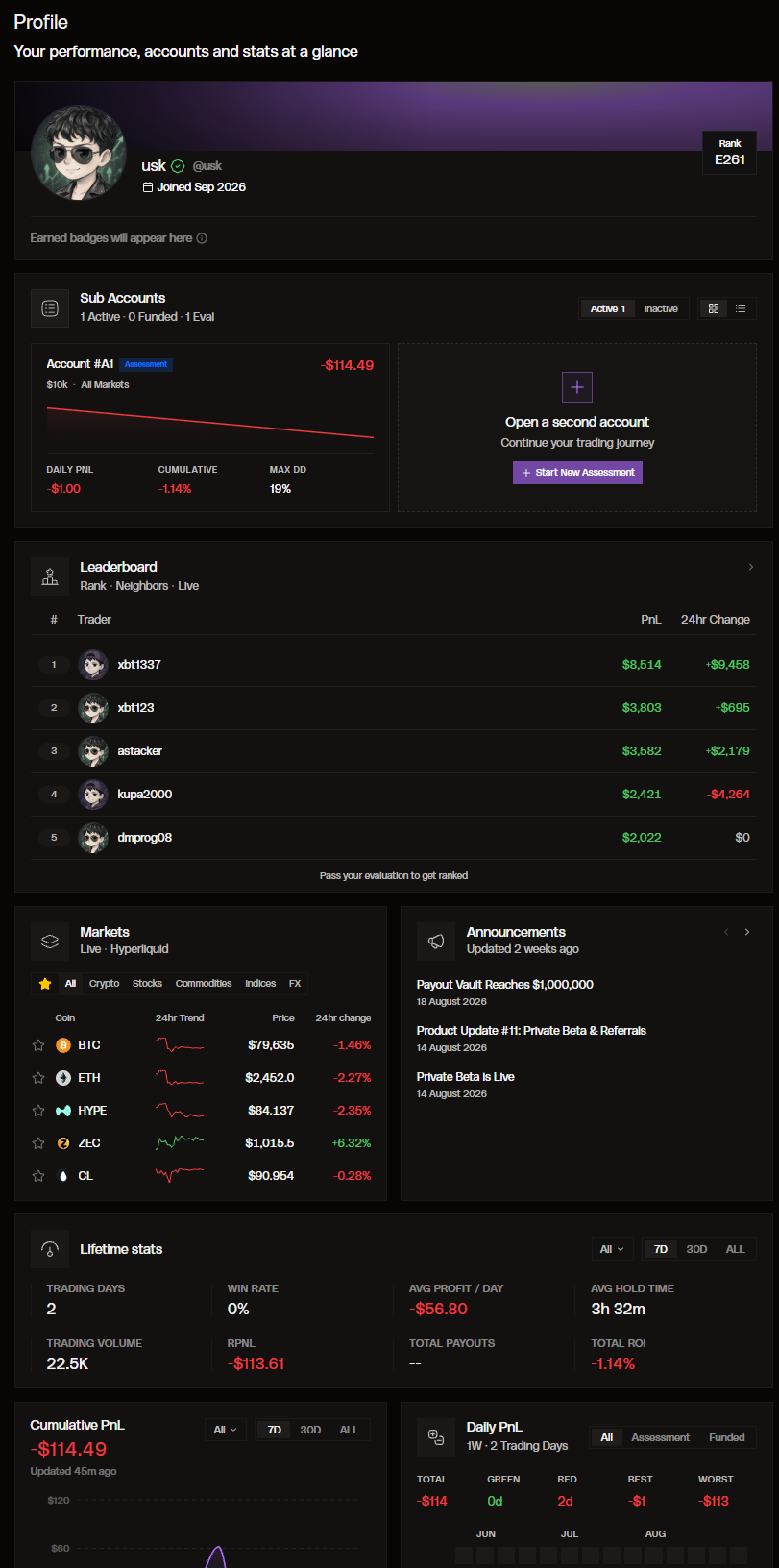Switch to the FX markets tab

pyautogui.click(x=295, y=984)
